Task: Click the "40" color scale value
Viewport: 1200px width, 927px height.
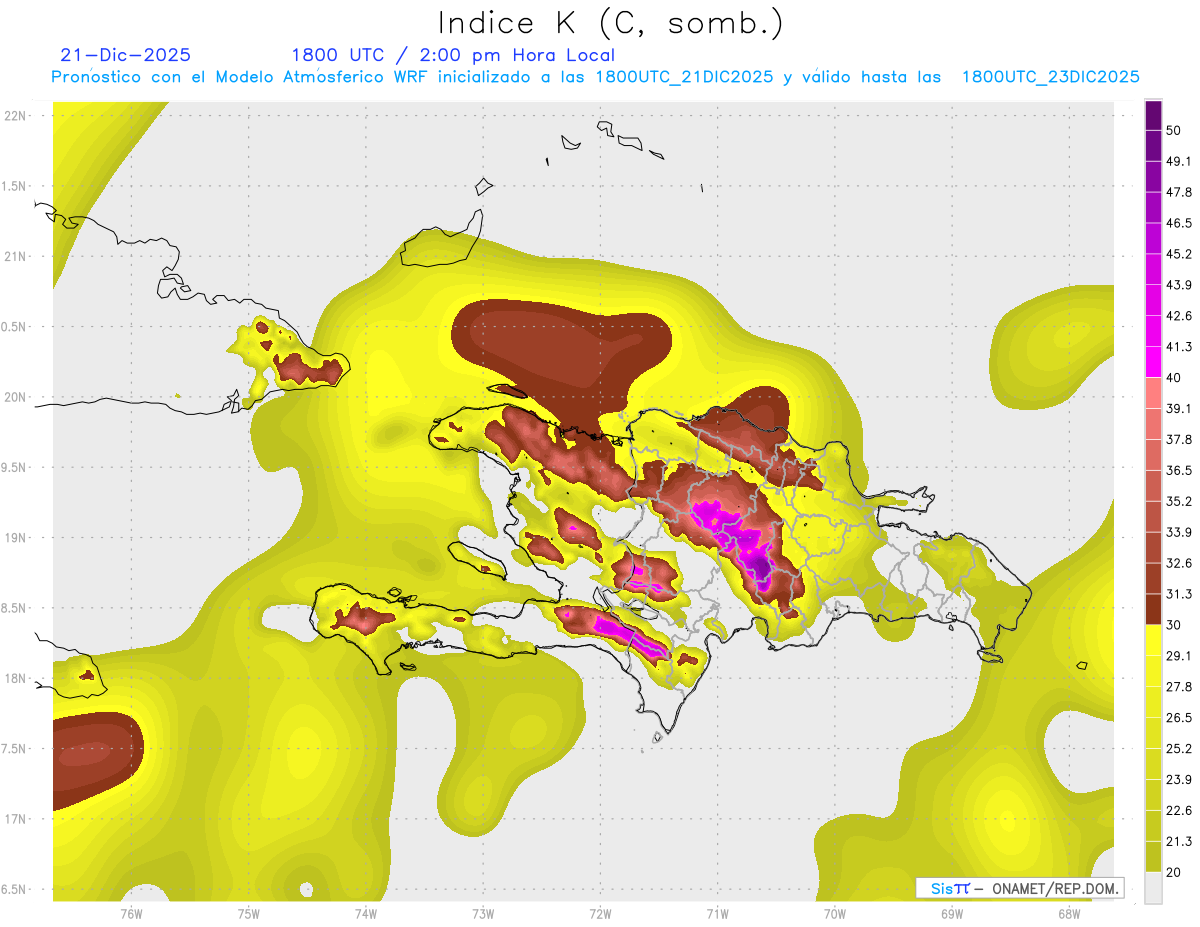Action: (1174, 378)
